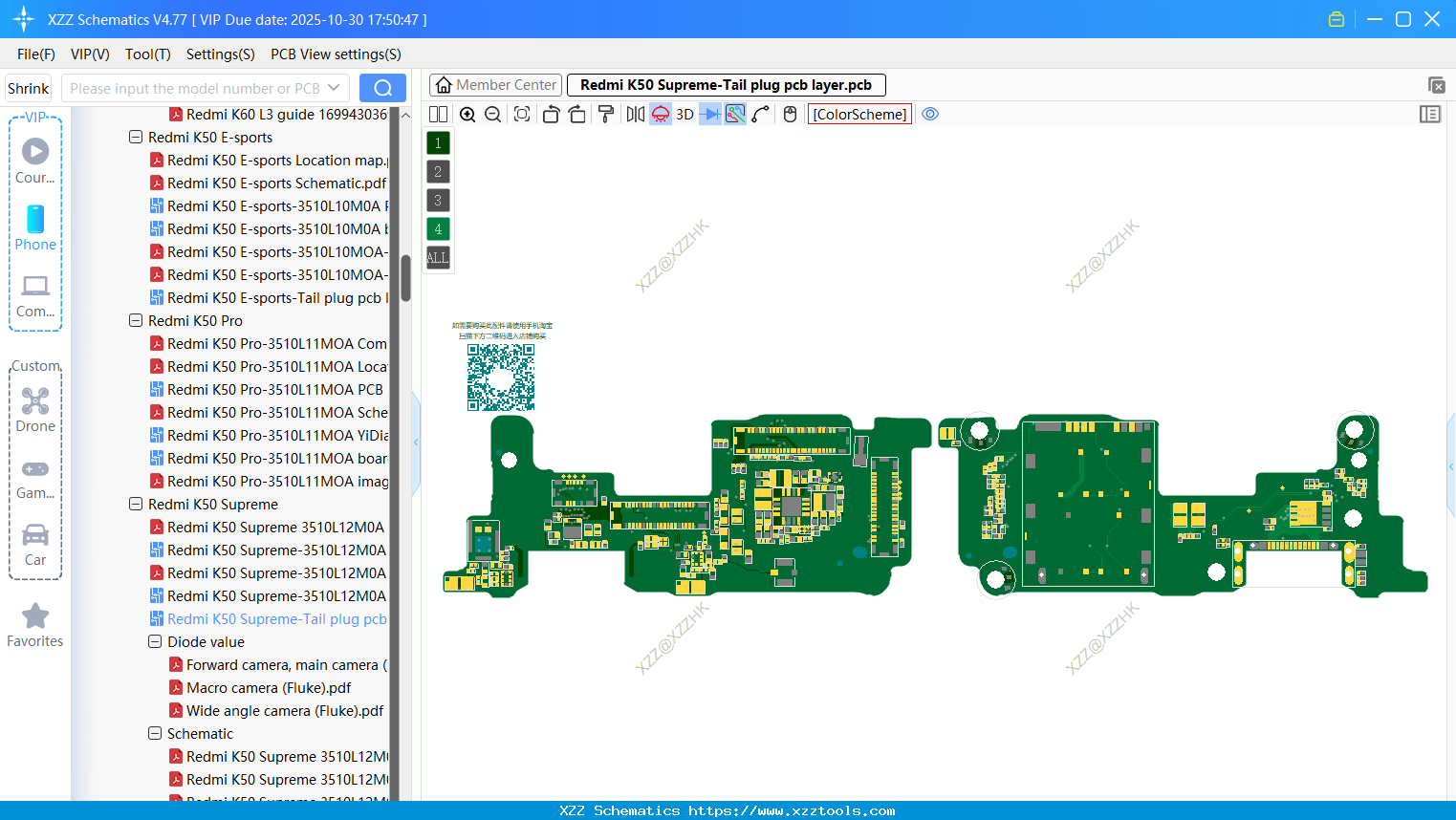Open the PCB View settings menu
Image resolution: width=1456 pixels, height=820 pixels.
tap(335, 54)
